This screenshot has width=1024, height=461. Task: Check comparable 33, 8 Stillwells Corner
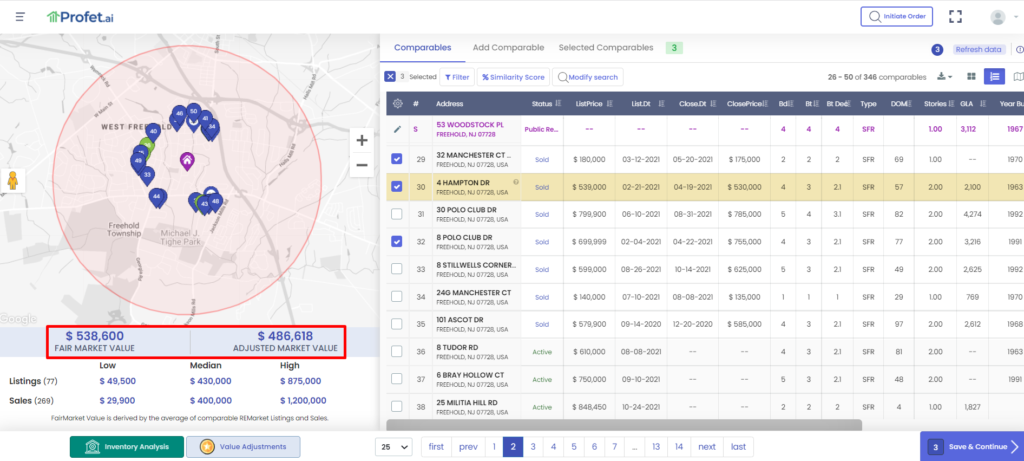[x=396, y=269]
